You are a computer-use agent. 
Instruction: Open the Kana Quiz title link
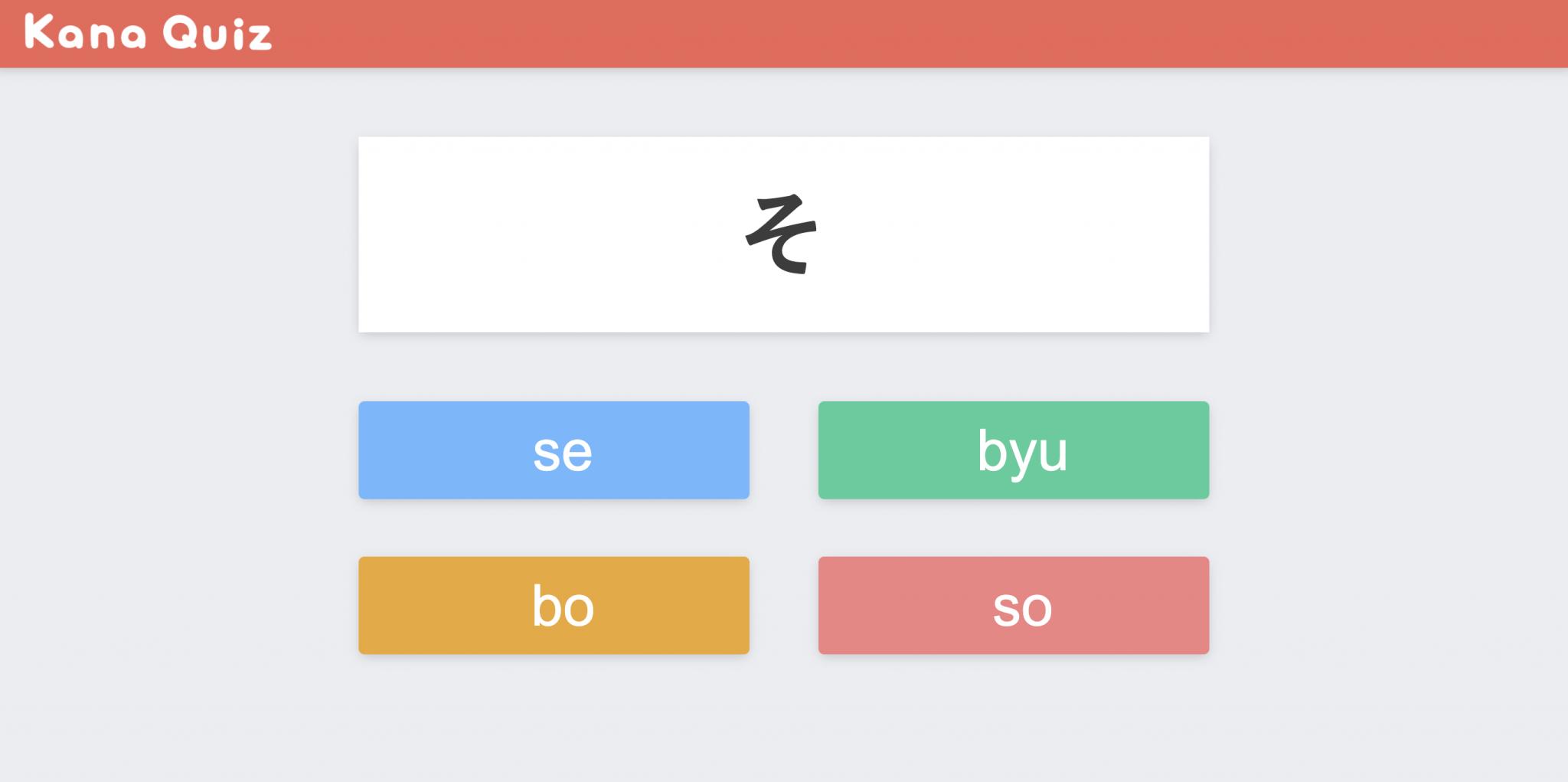[148, 33]
